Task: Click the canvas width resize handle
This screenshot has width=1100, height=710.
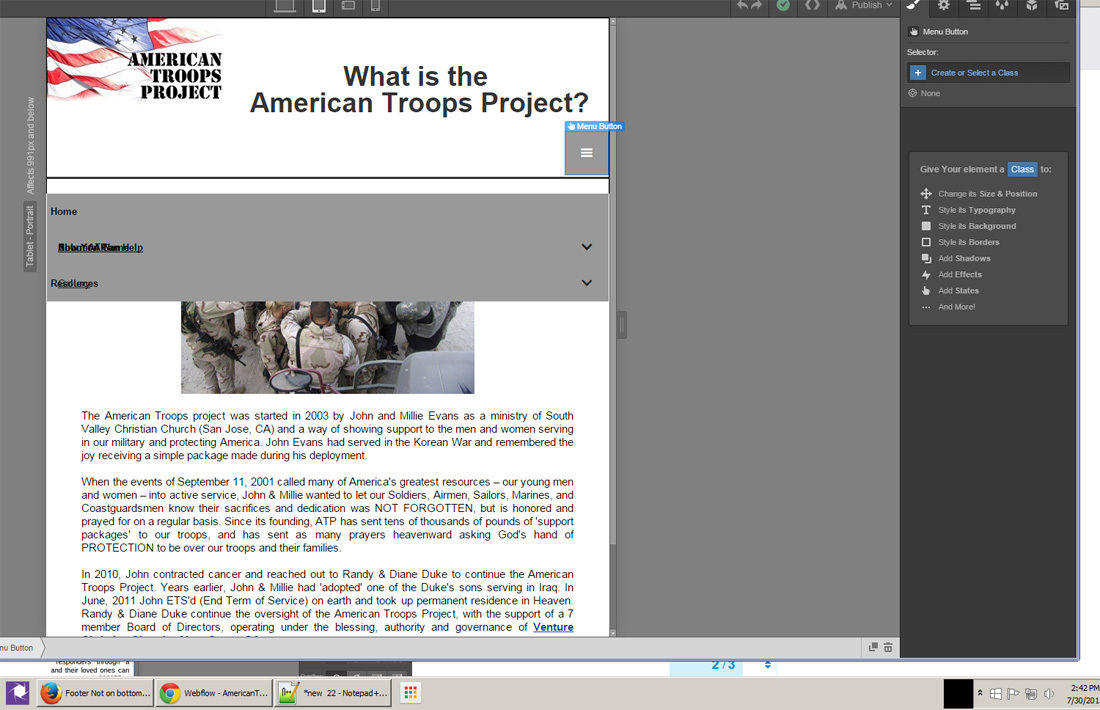Action: [622, 326]
